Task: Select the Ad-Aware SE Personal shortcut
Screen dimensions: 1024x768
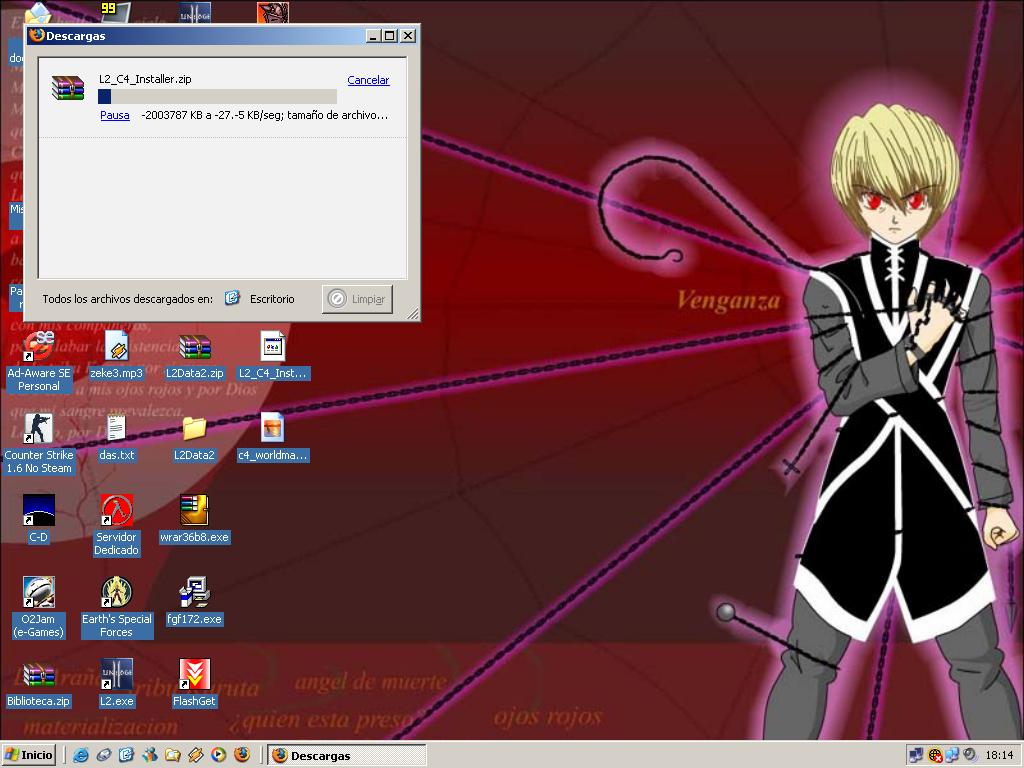Action: (x=39, y=361)
